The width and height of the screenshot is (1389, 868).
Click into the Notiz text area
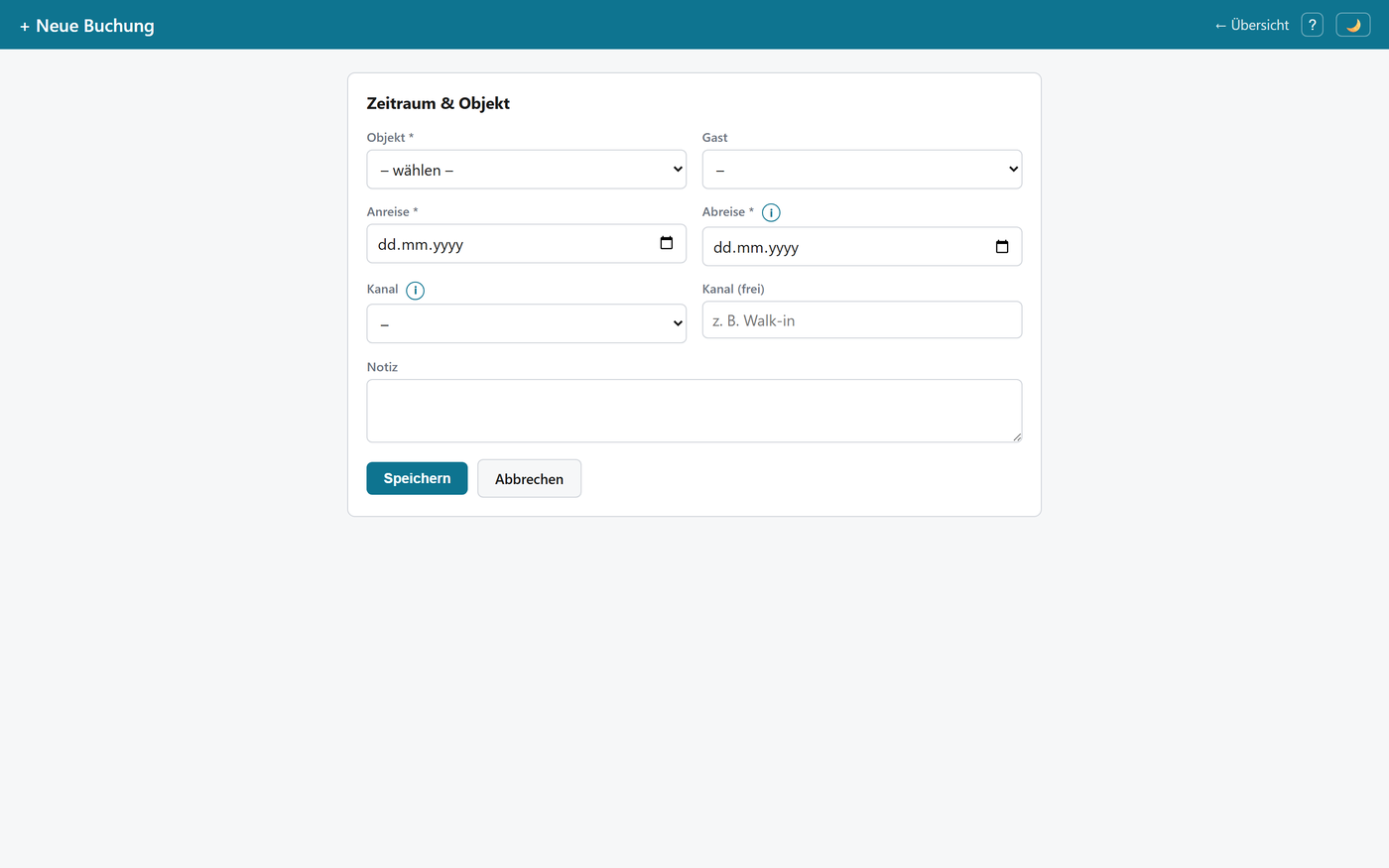point(694,411)
